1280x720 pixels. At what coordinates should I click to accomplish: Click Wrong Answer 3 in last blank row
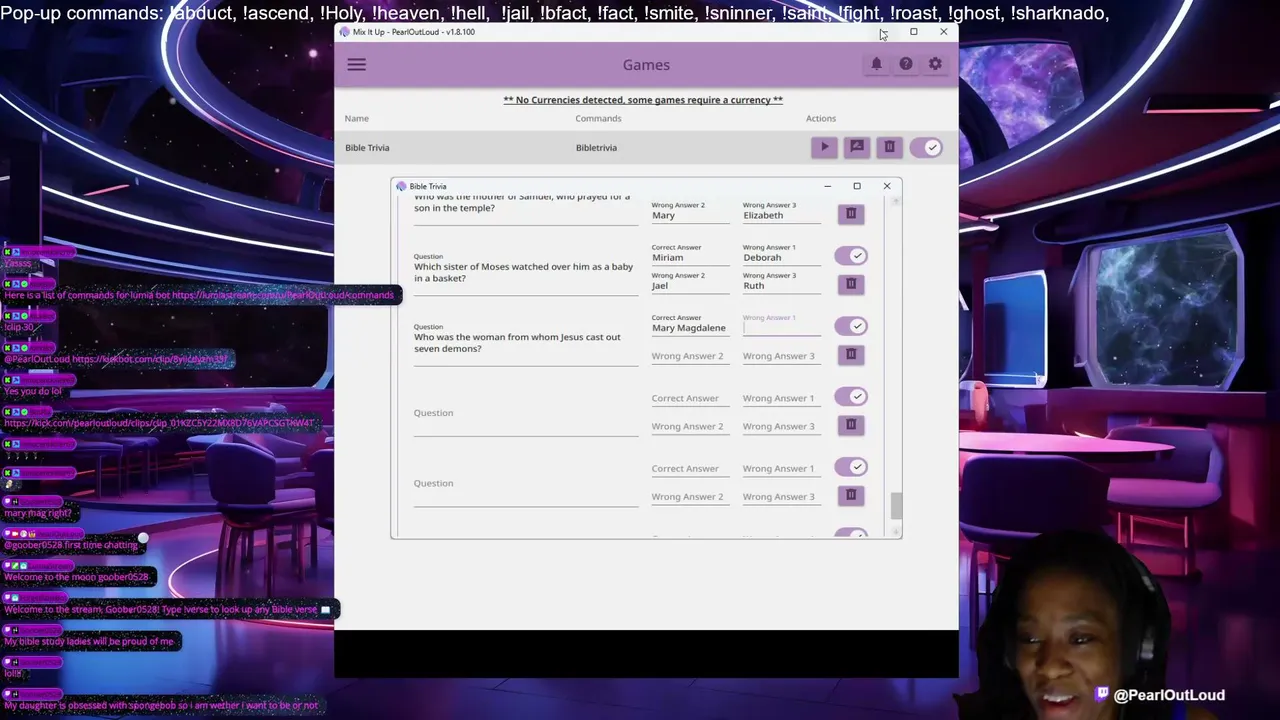(781, 496)
